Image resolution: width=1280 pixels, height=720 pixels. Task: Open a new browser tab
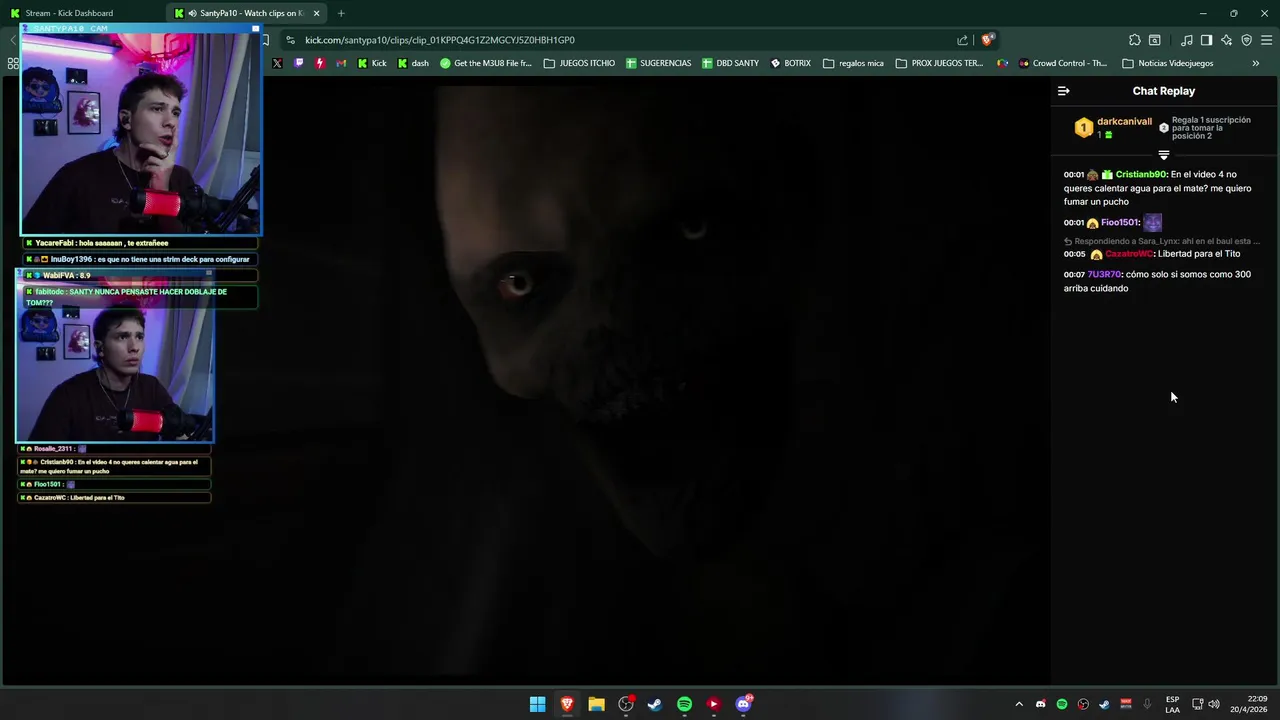pos(341,13)
